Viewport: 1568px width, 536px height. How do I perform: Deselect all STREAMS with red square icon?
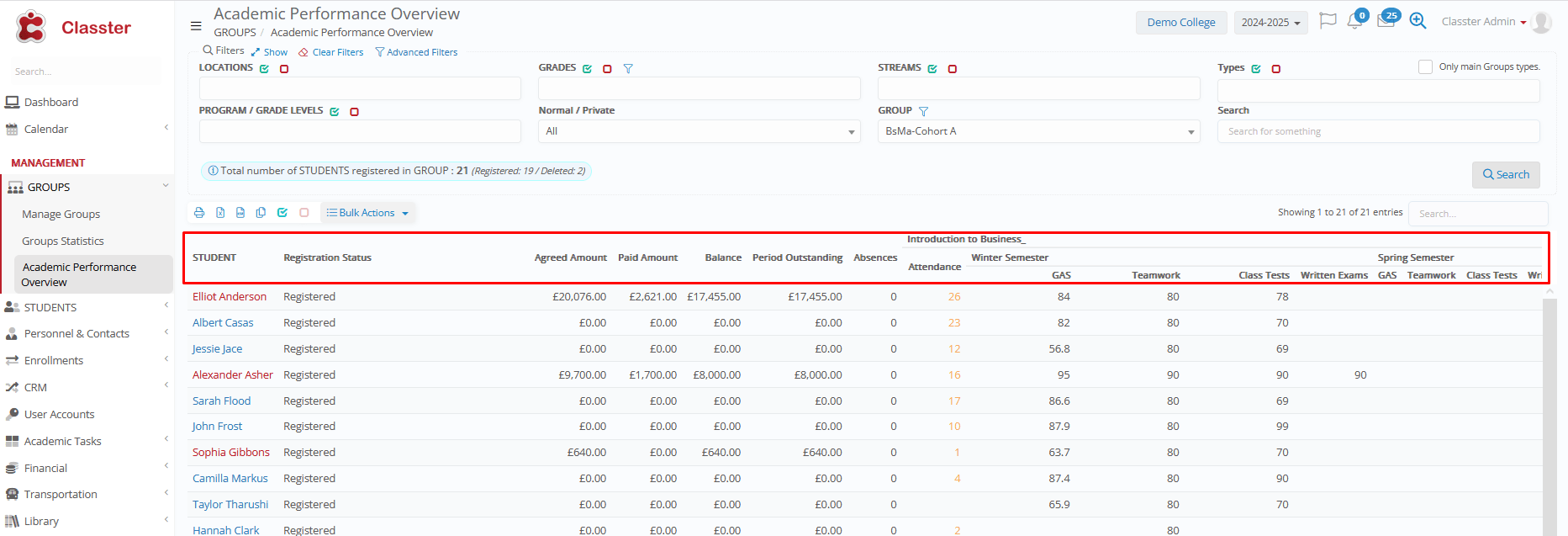953,69
